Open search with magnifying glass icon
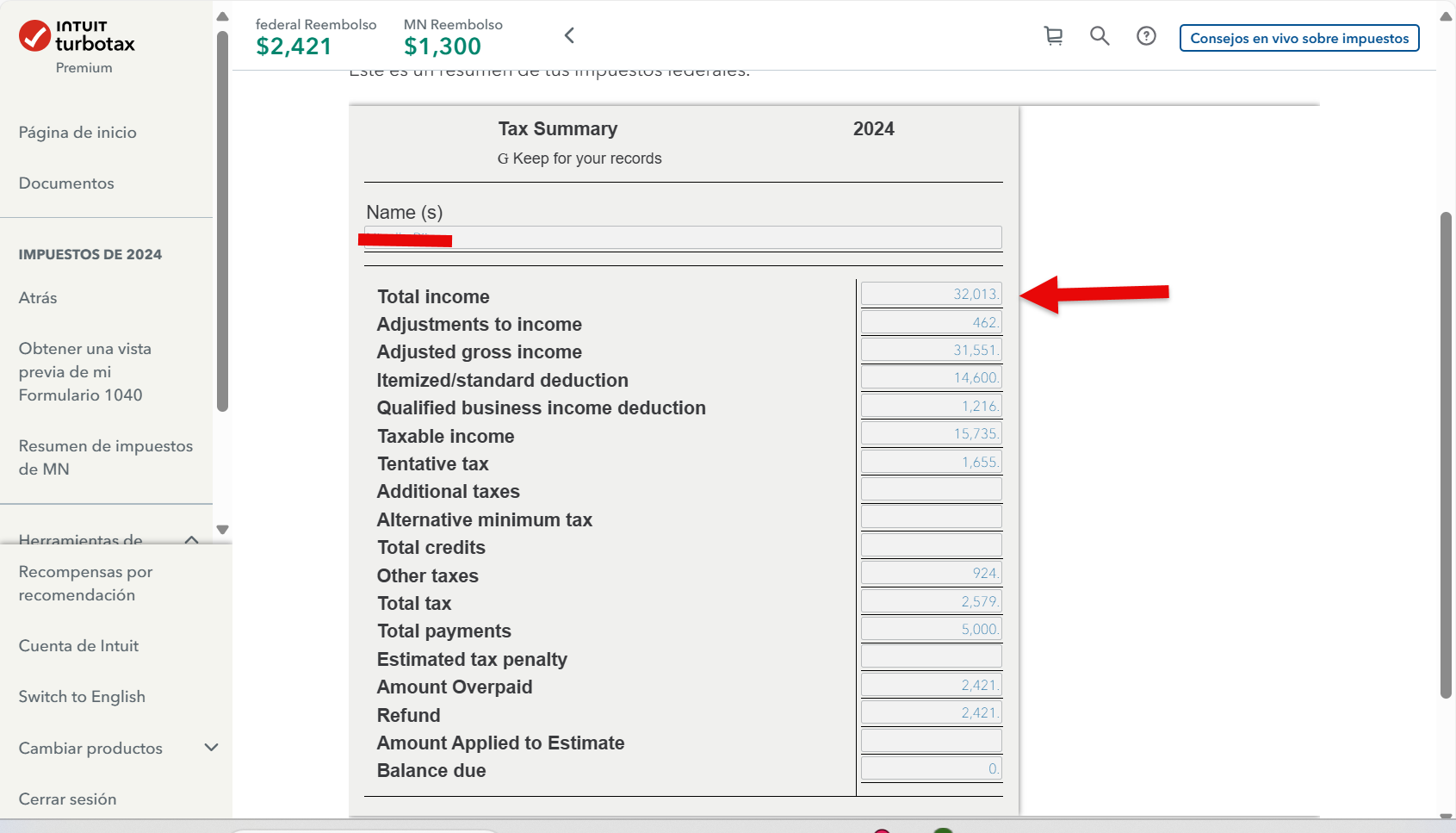This screenshot has width=1456, height=833. [1100, 36]
